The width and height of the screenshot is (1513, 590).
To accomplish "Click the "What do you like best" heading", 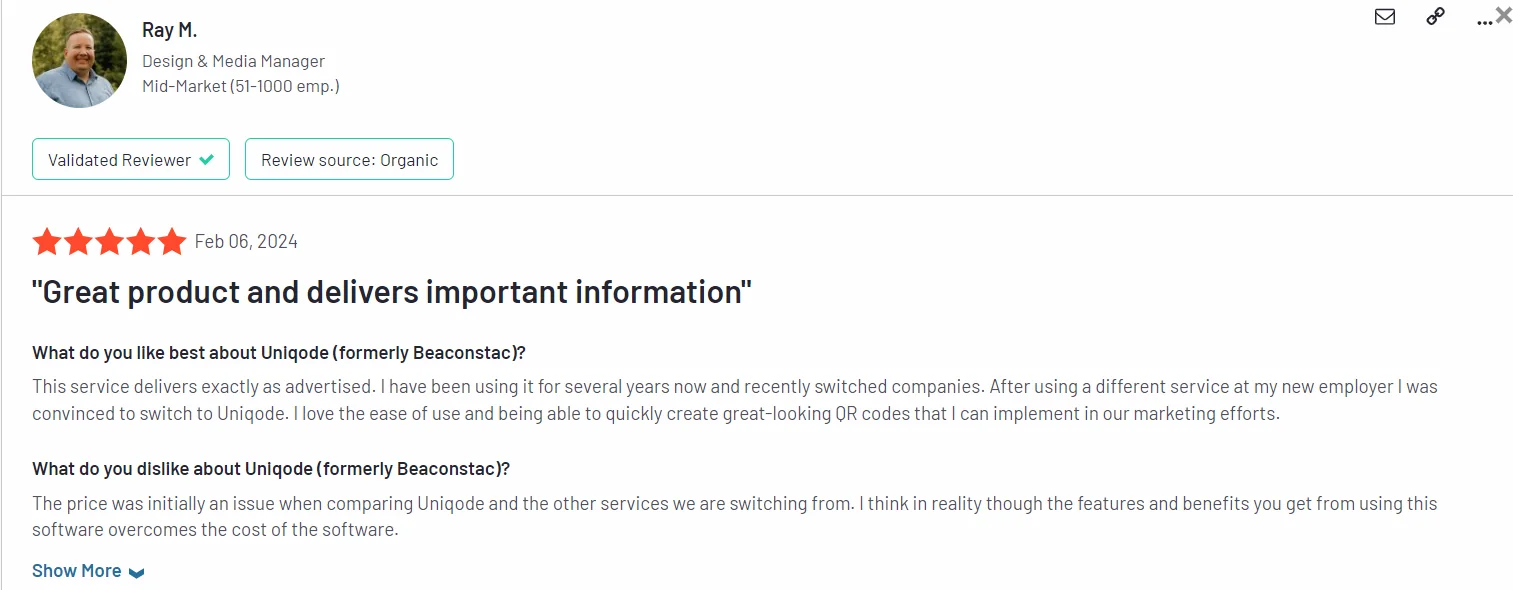I will 279,353.
